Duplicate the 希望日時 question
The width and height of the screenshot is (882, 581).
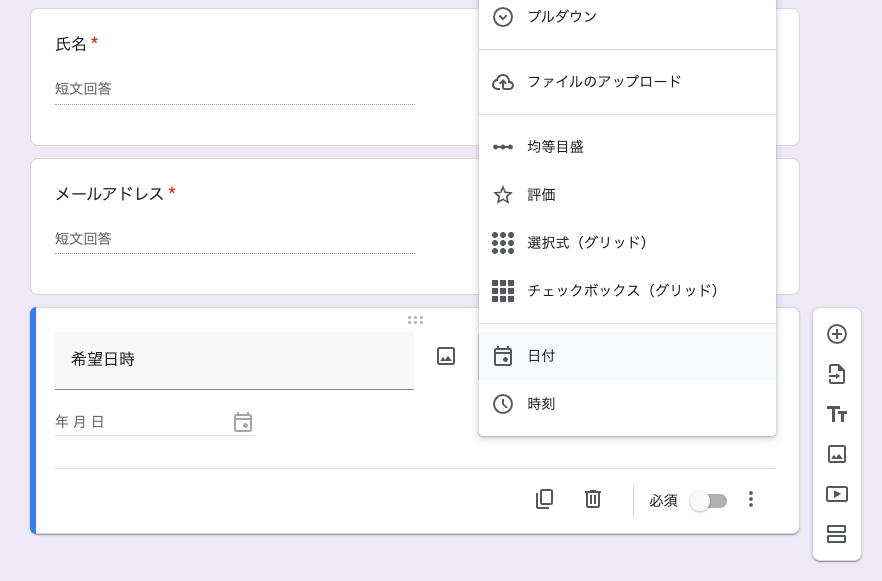pyautogui.click(x=544, y=499)
